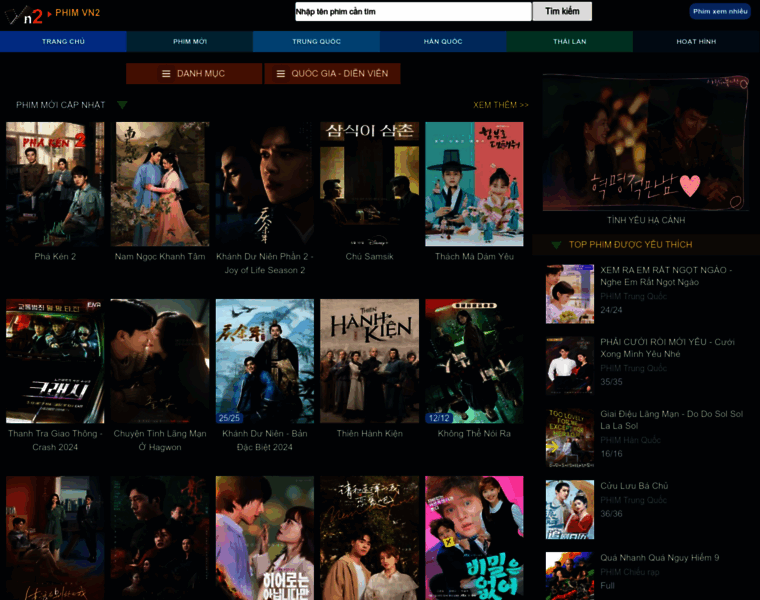Click the PHẢI CƯỚI RỒI MỚI YÊU title
The image size is (760, 600).
tap(667, 348)
